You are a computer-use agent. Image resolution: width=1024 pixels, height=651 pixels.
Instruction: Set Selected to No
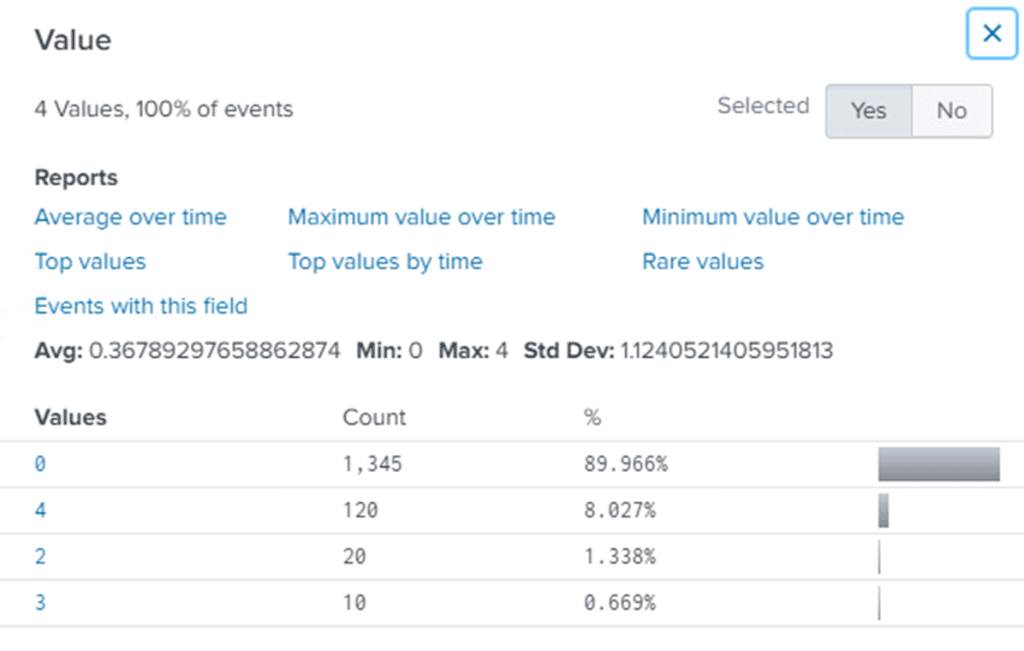coord(951,111)
